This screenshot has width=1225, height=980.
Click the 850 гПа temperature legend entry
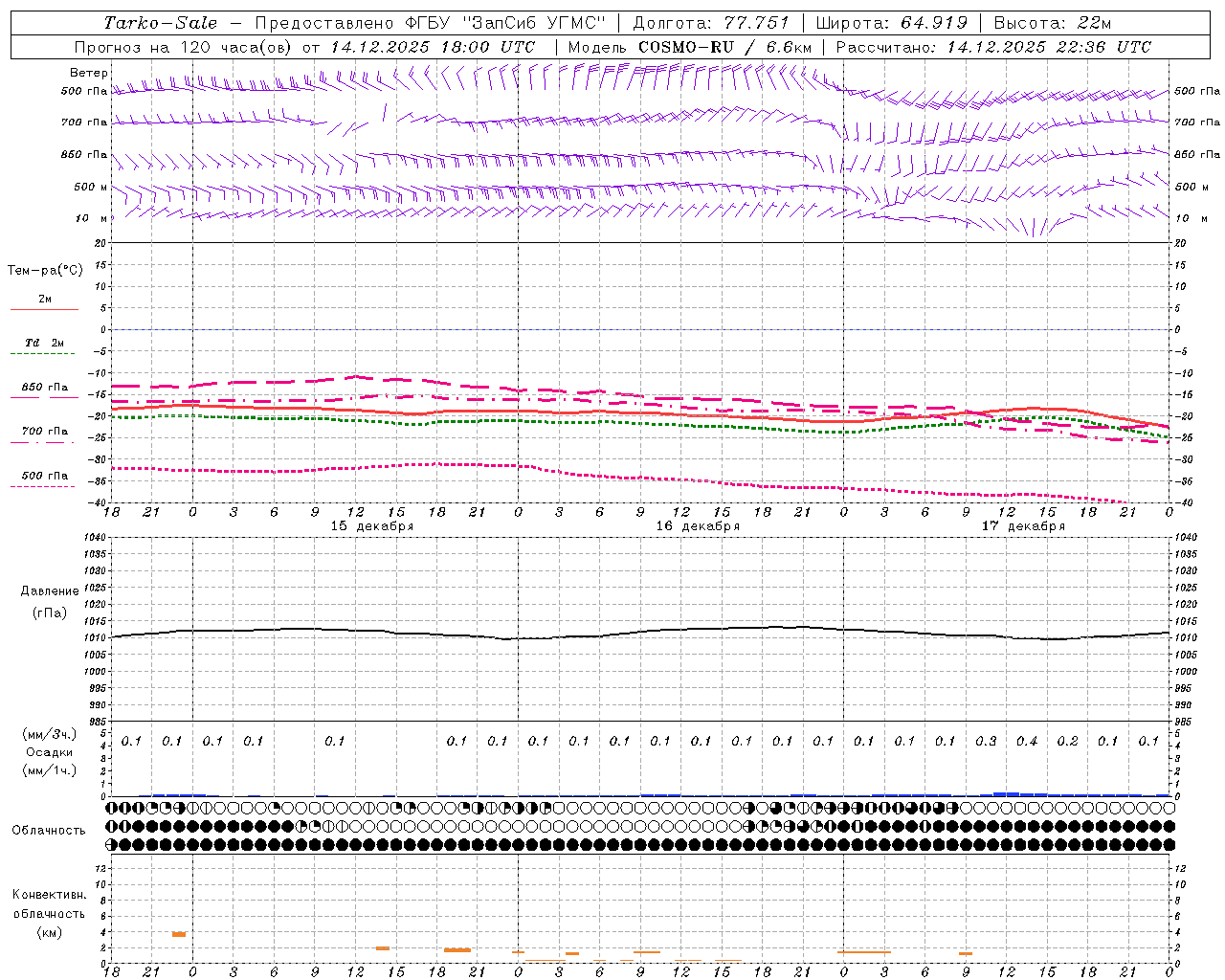click(x=44, y=388)
